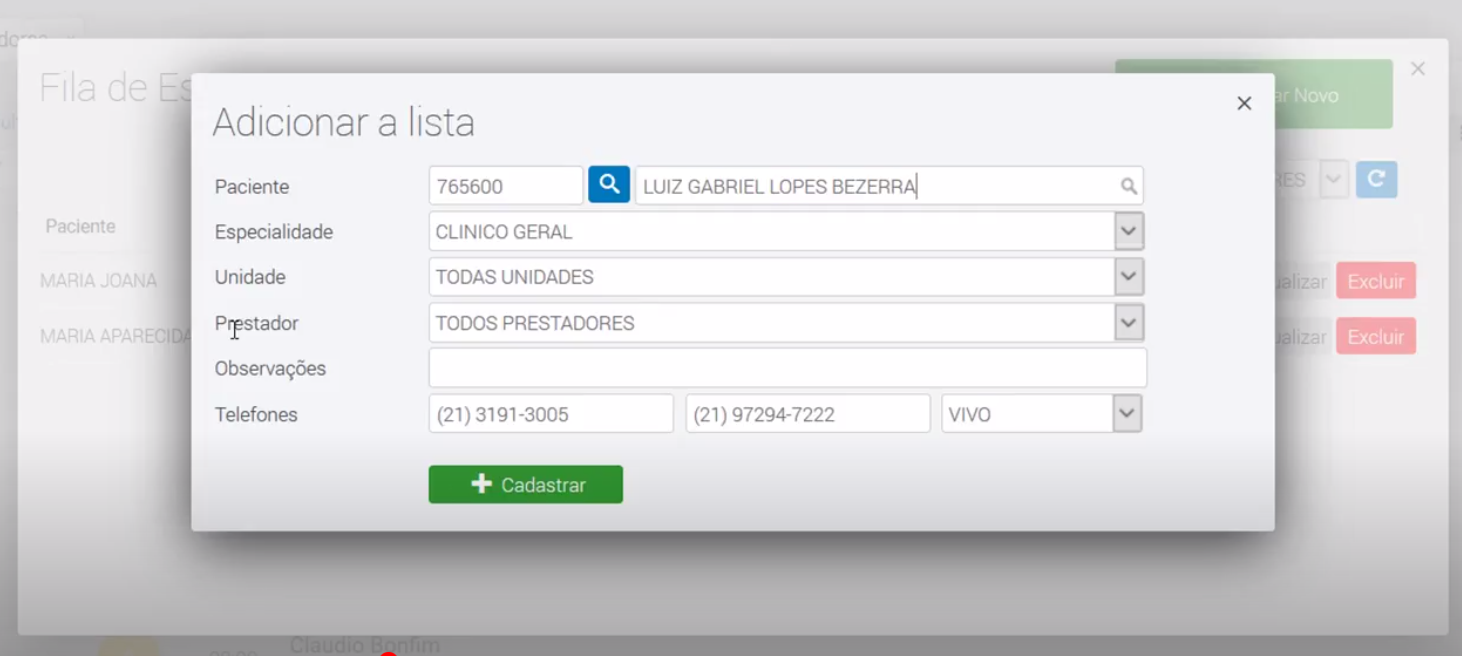
Task: Click the patient code field 765600
Action: tap(506, 186)
